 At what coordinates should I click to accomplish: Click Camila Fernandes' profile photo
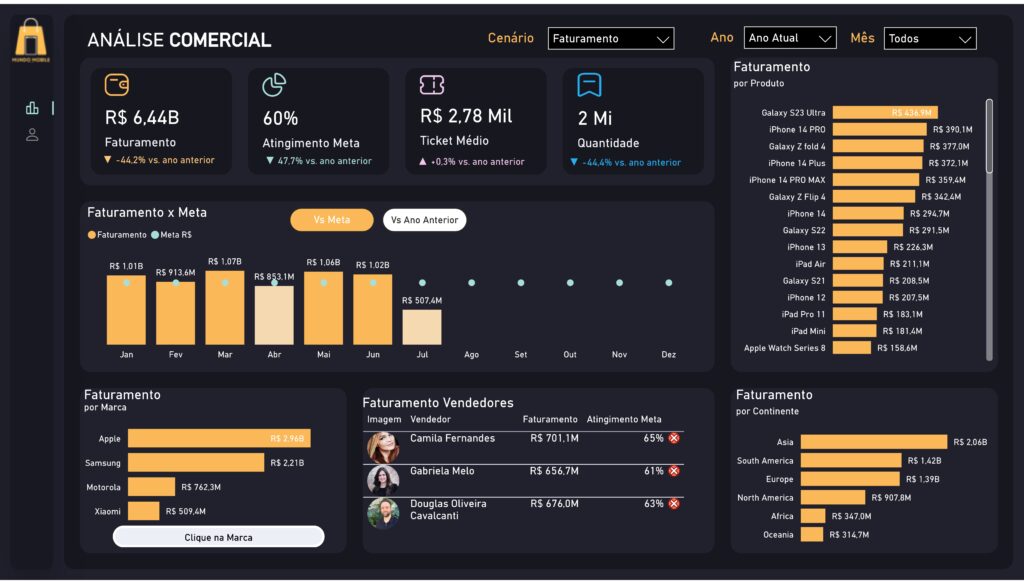coord(383,447)
